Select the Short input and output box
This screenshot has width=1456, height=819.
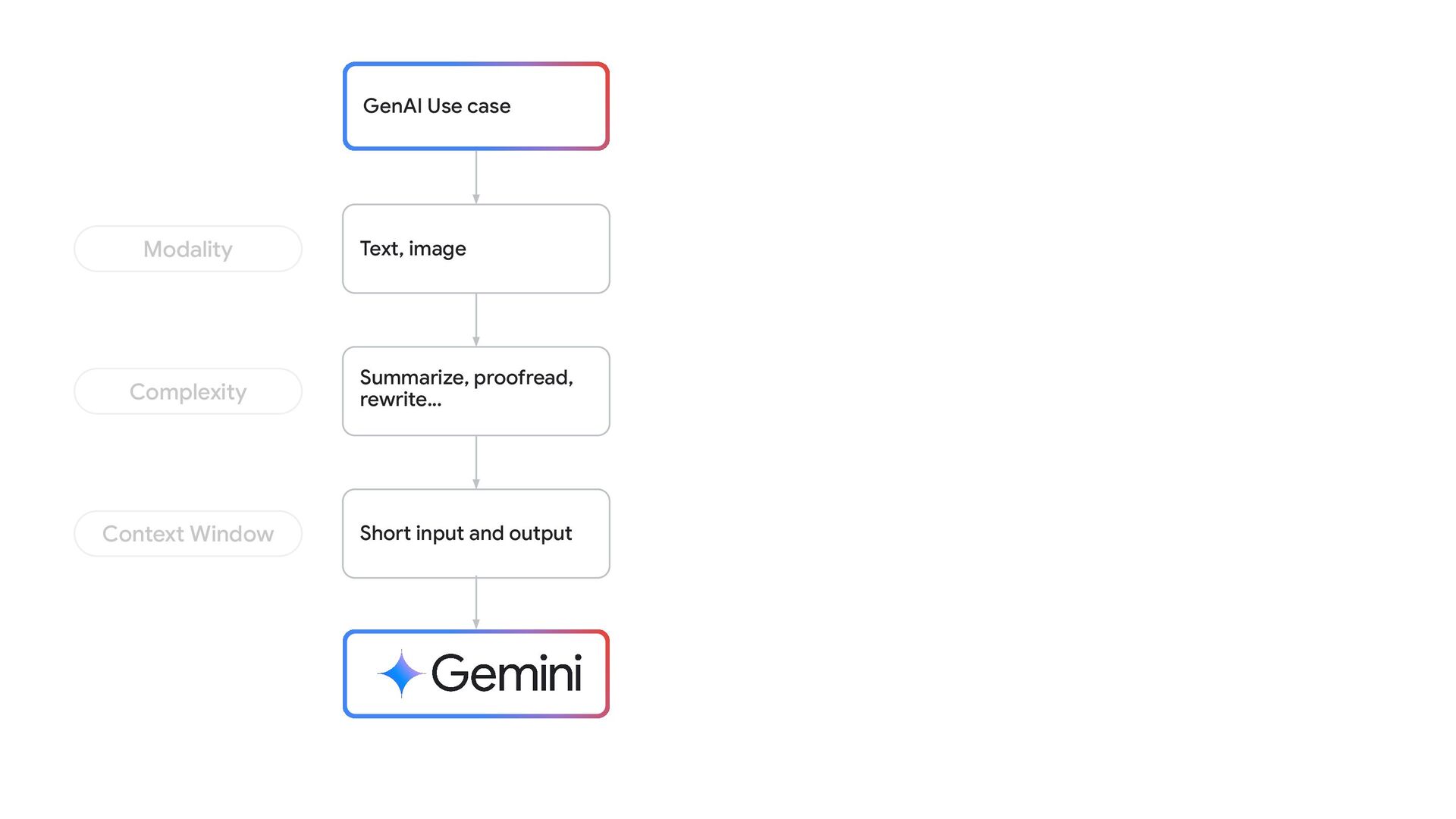pyautogui.click(x=476, y=534)
